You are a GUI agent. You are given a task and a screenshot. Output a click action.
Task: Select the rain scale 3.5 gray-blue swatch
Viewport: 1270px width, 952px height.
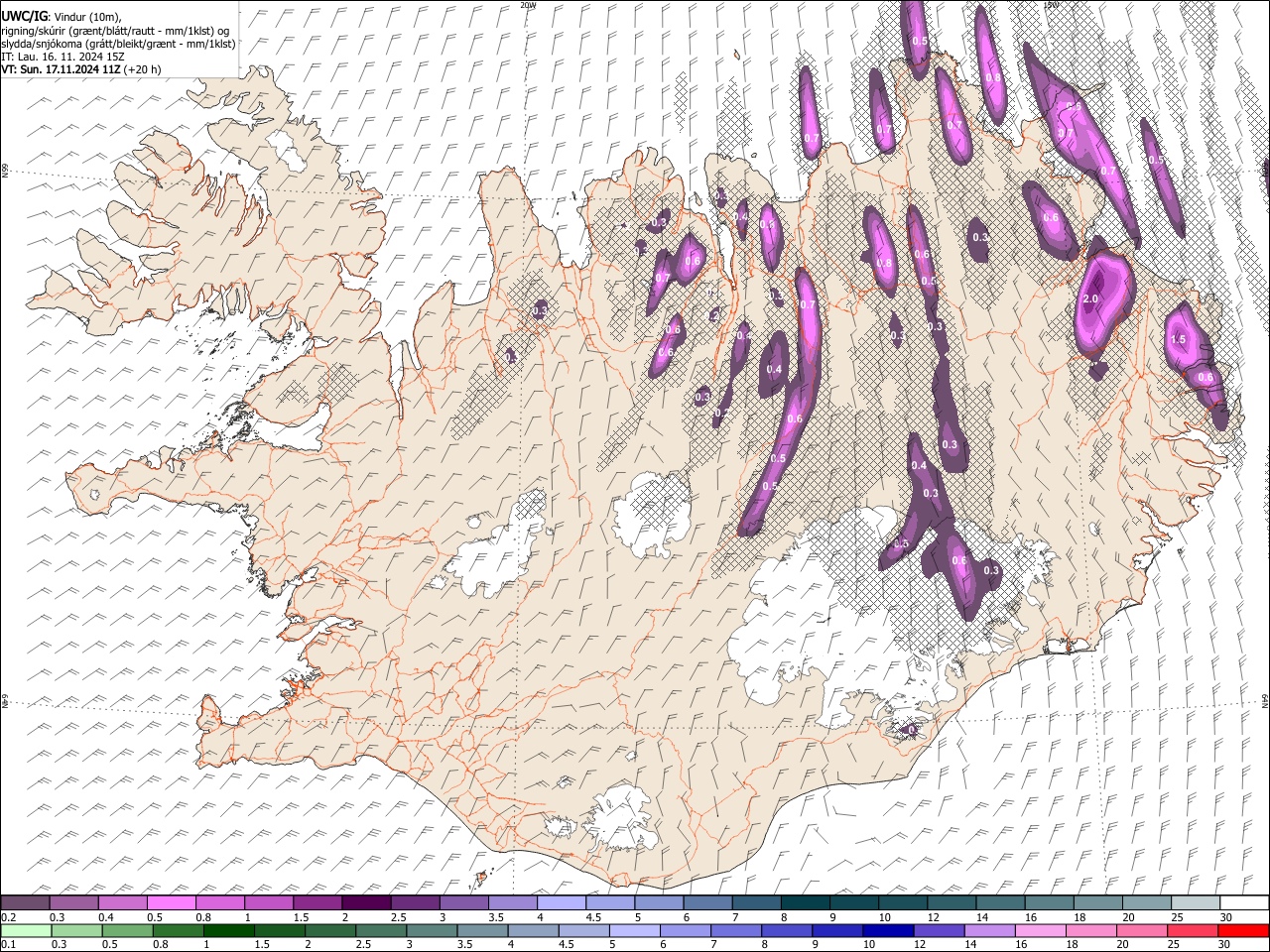coord(484,931)
